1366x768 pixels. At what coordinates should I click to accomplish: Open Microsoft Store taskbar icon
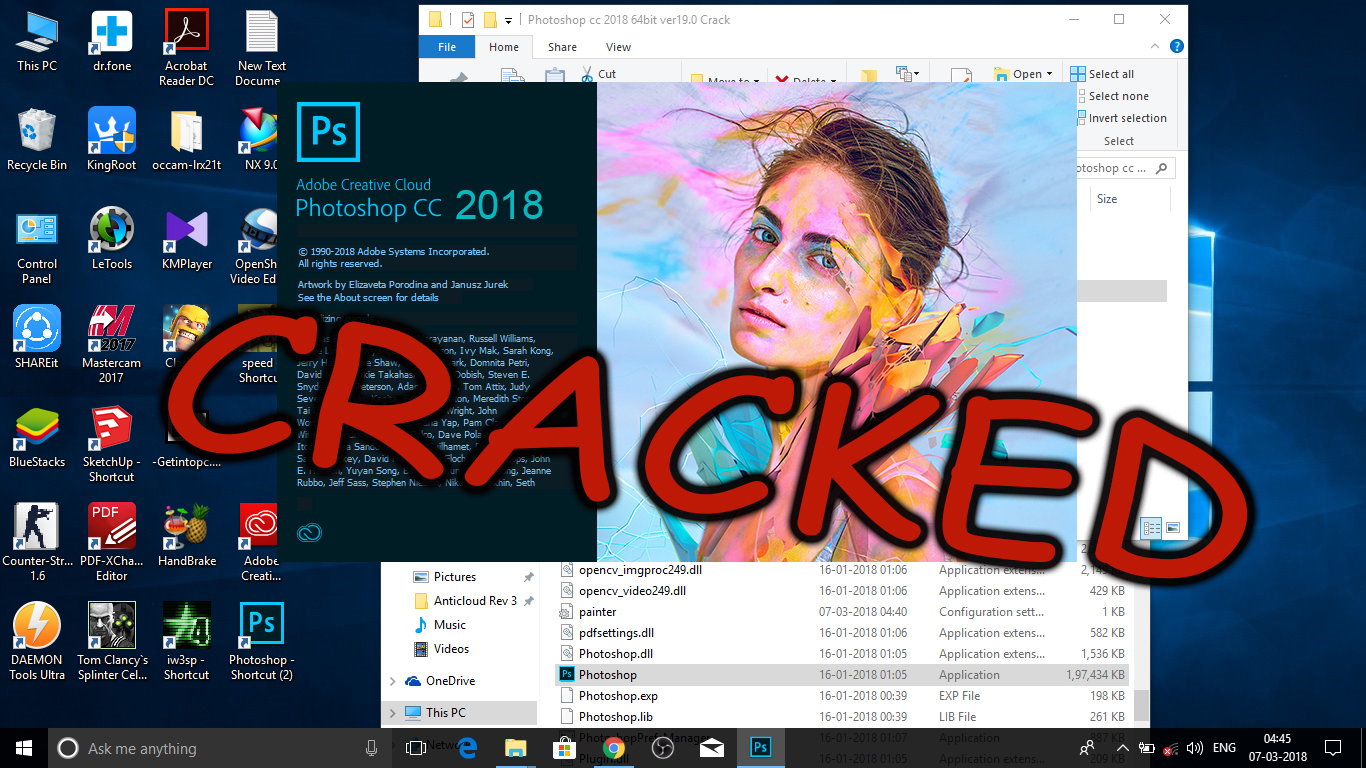coord(564,748)
